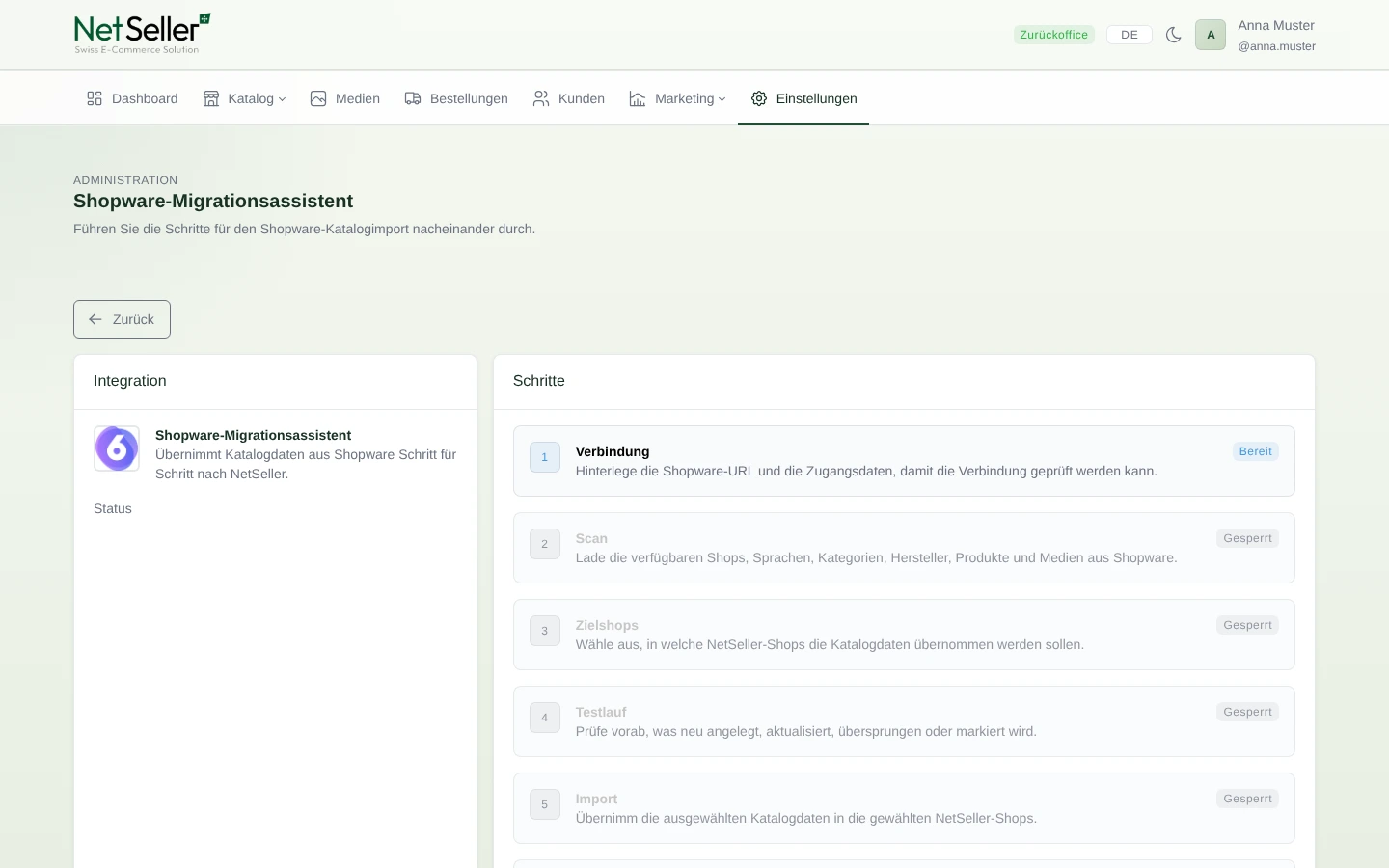The height and width of the screenshot is (868, 1389).
Task: Select the Zielshops step title
Action: point(607,625)
